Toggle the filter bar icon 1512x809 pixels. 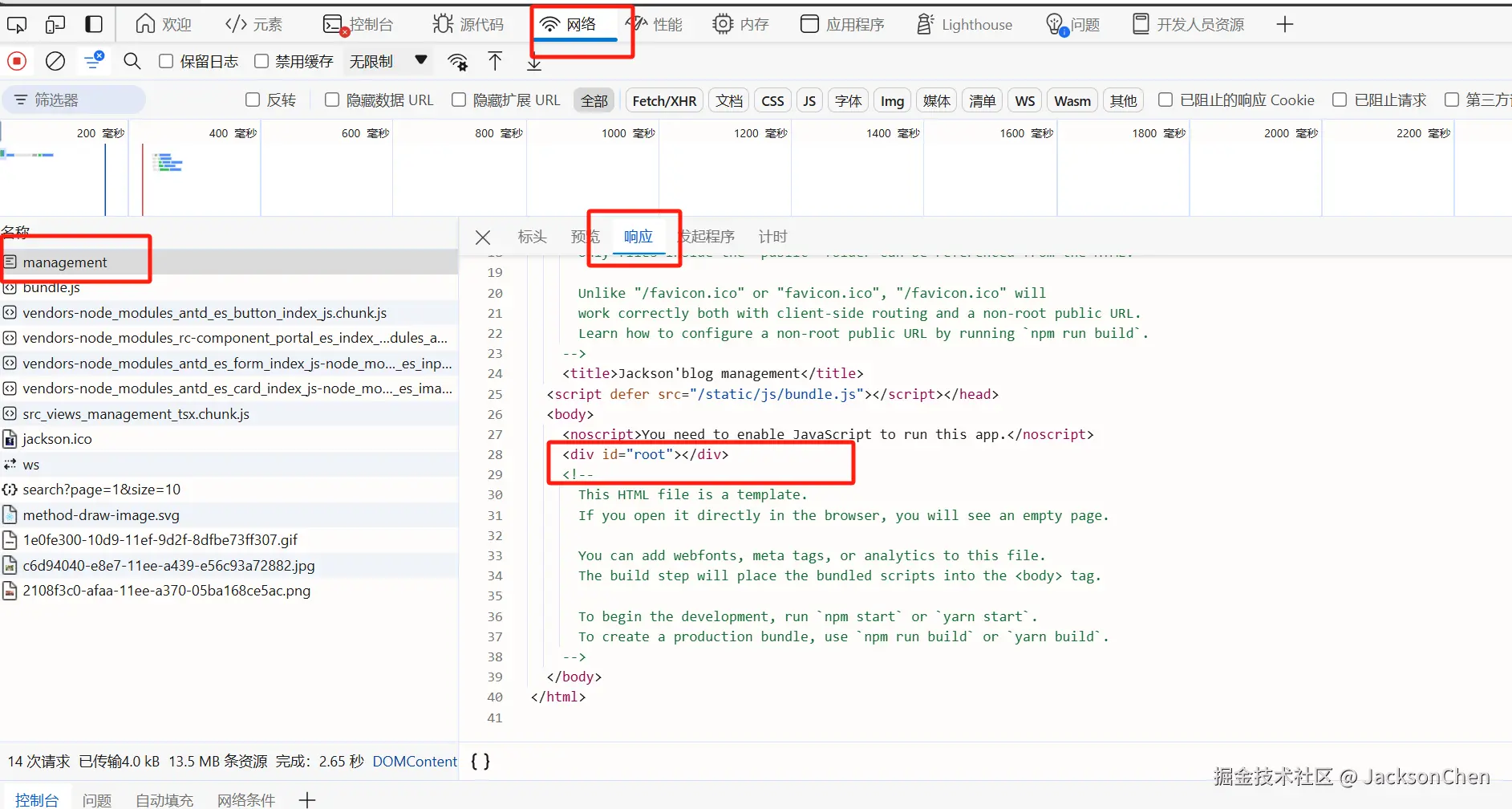point(94,61)
